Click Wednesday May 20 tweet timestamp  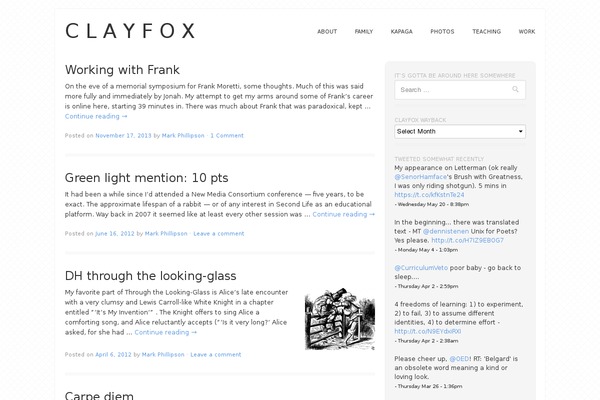pyautogui.click(x=433, y=204)
